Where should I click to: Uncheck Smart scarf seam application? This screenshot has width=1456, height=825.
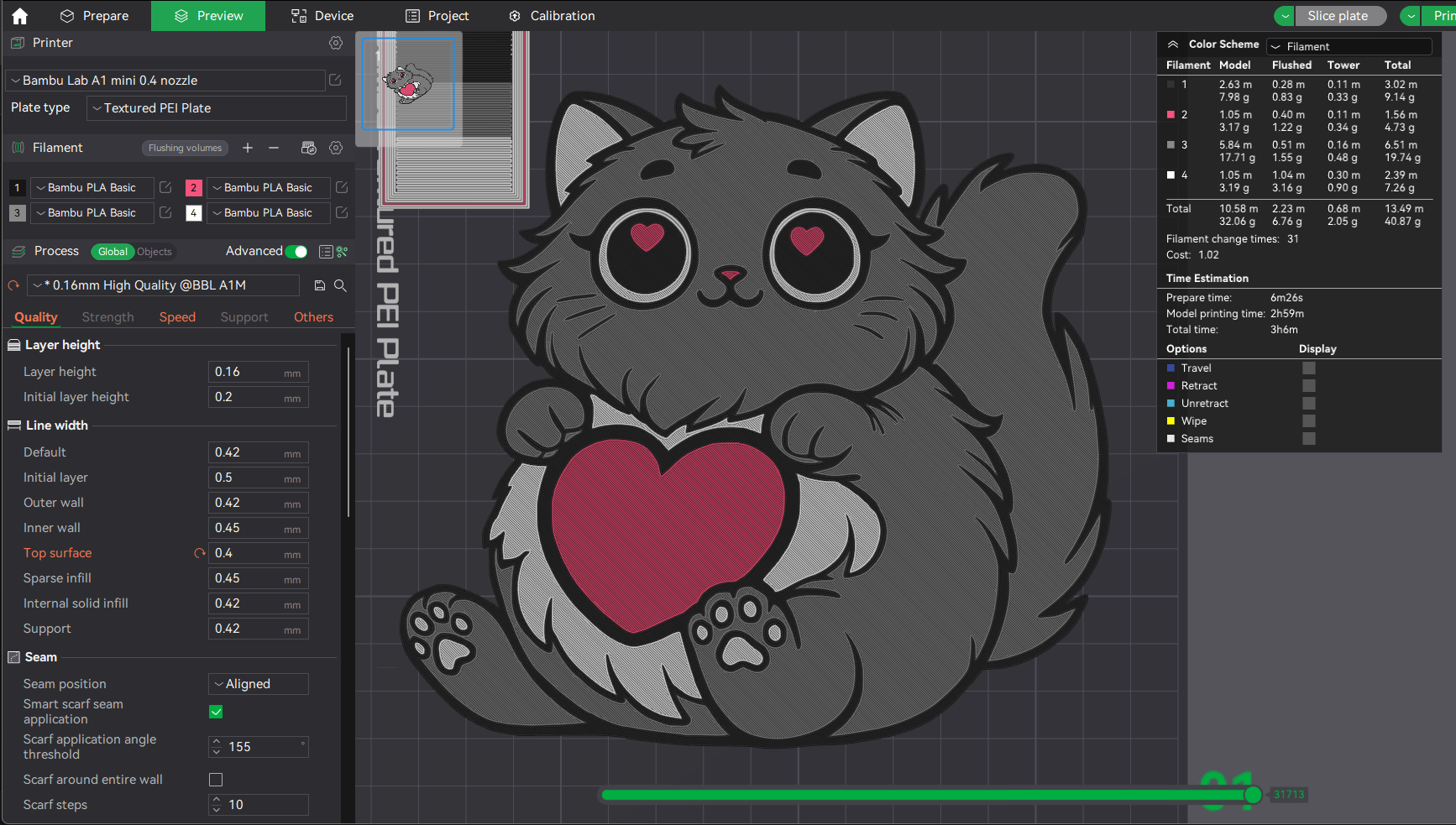[216, 712]
